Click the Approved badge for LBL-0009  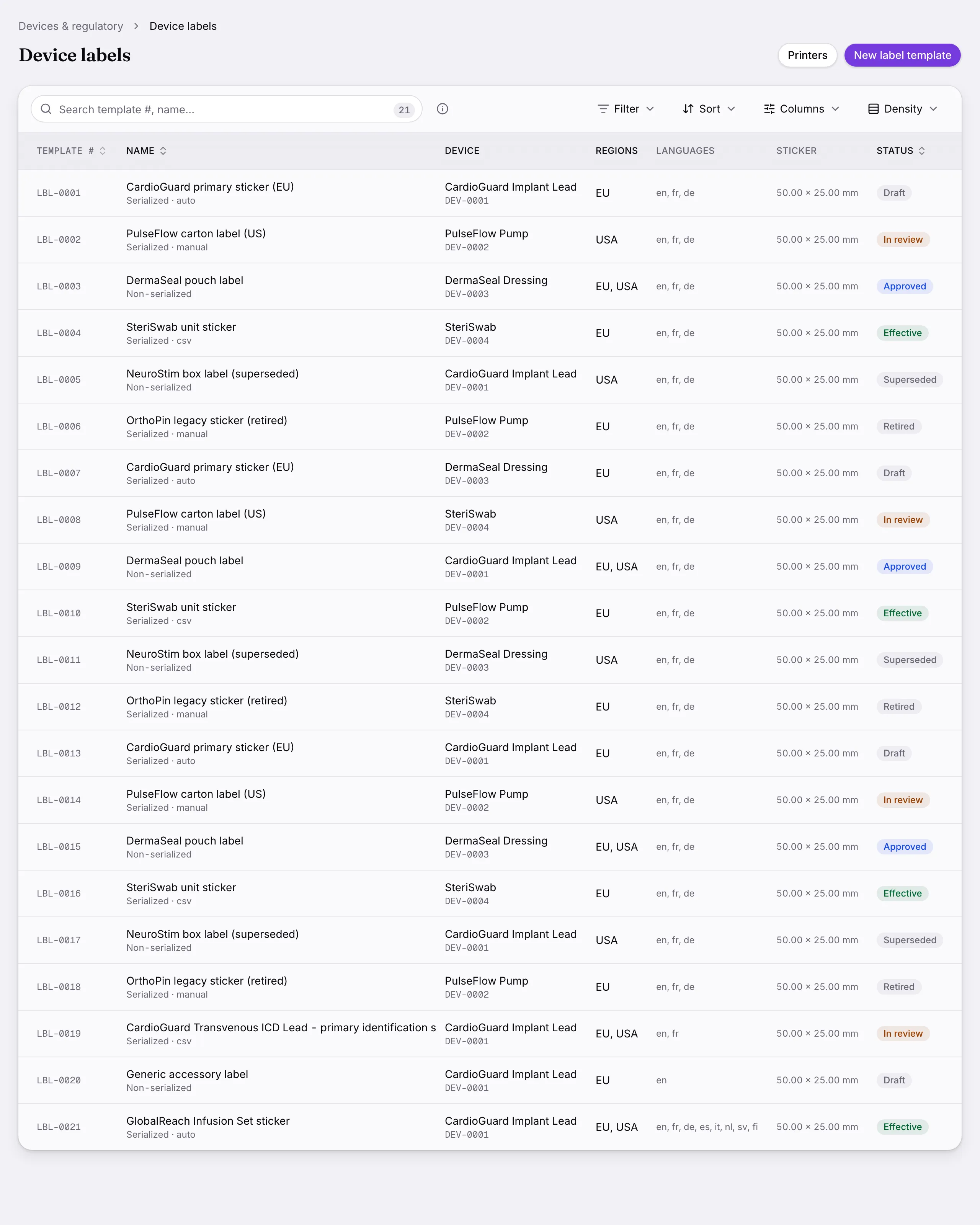(905, 567)
